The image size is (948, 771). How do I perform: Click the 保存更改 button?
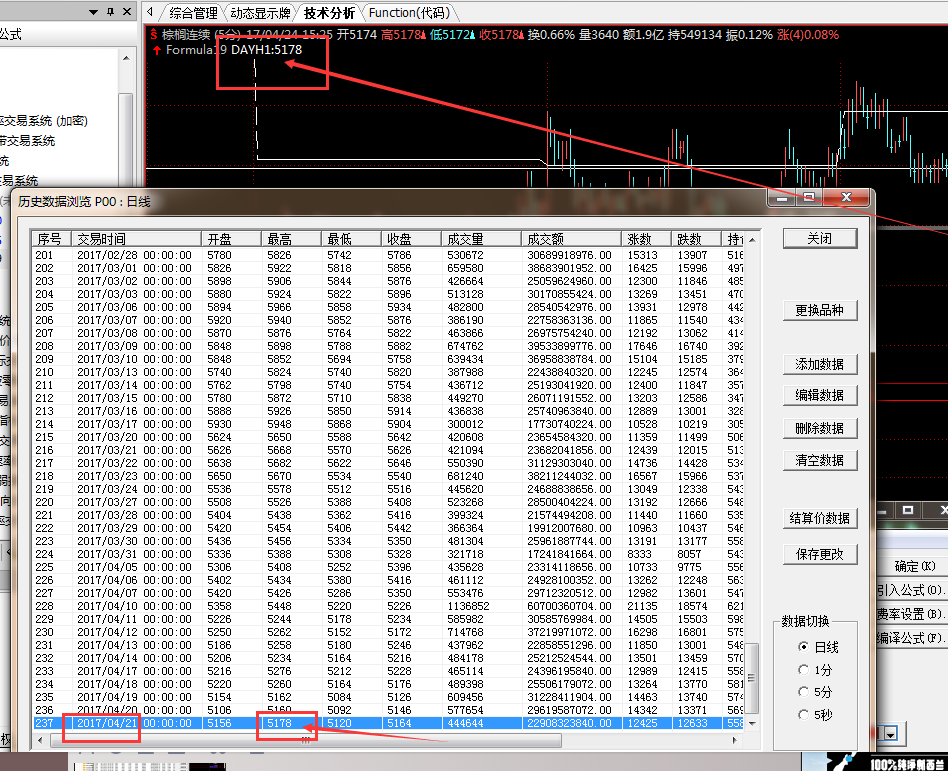(819, 554)
